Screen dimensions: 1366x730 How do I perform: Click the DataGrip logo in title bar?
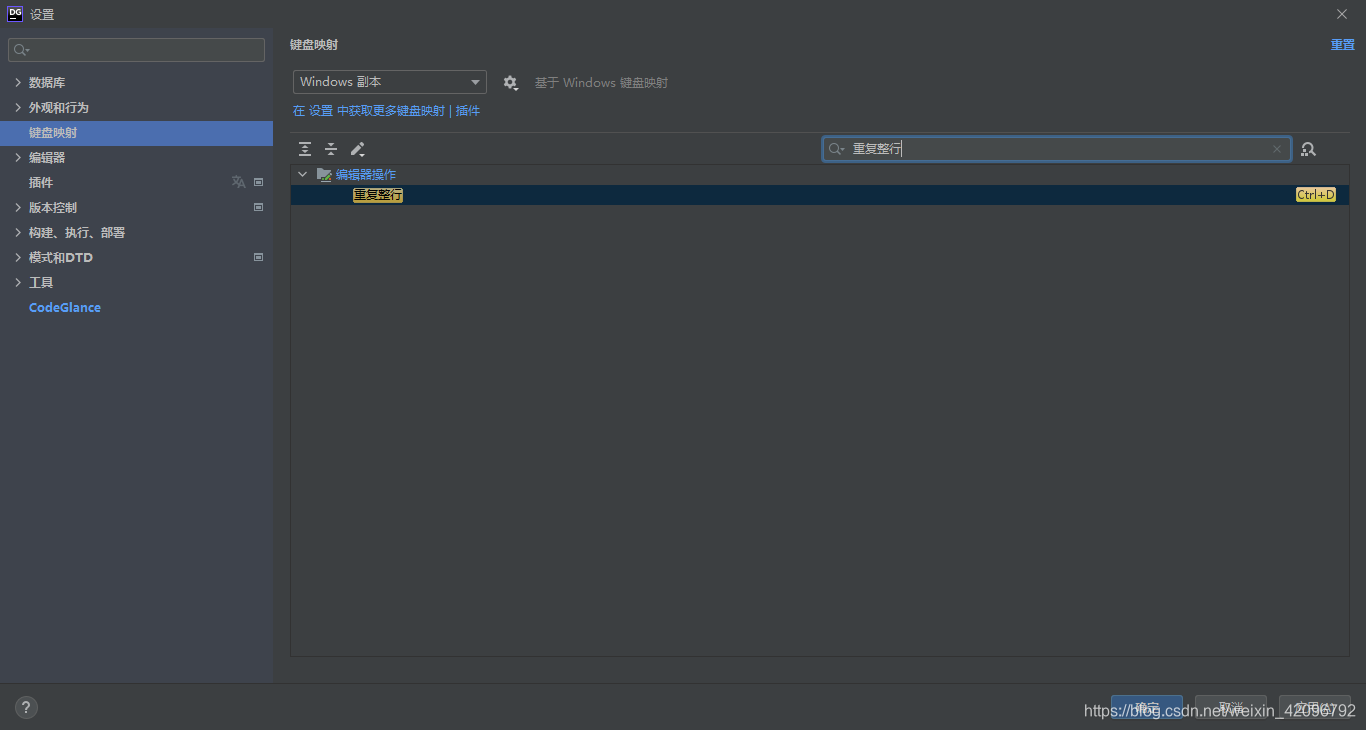tap(15, 14)
